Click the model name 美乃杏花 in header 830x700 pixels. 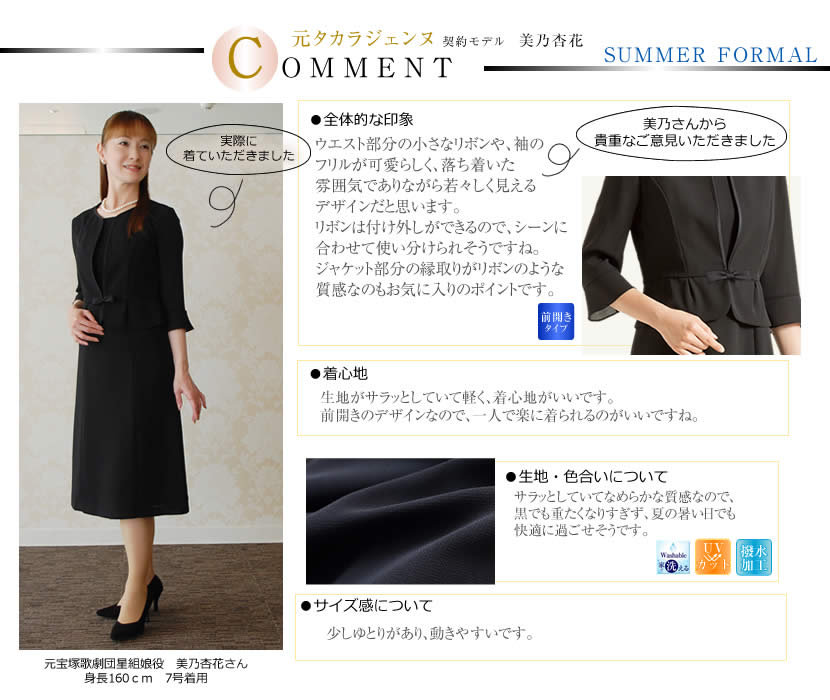point(551,40)
